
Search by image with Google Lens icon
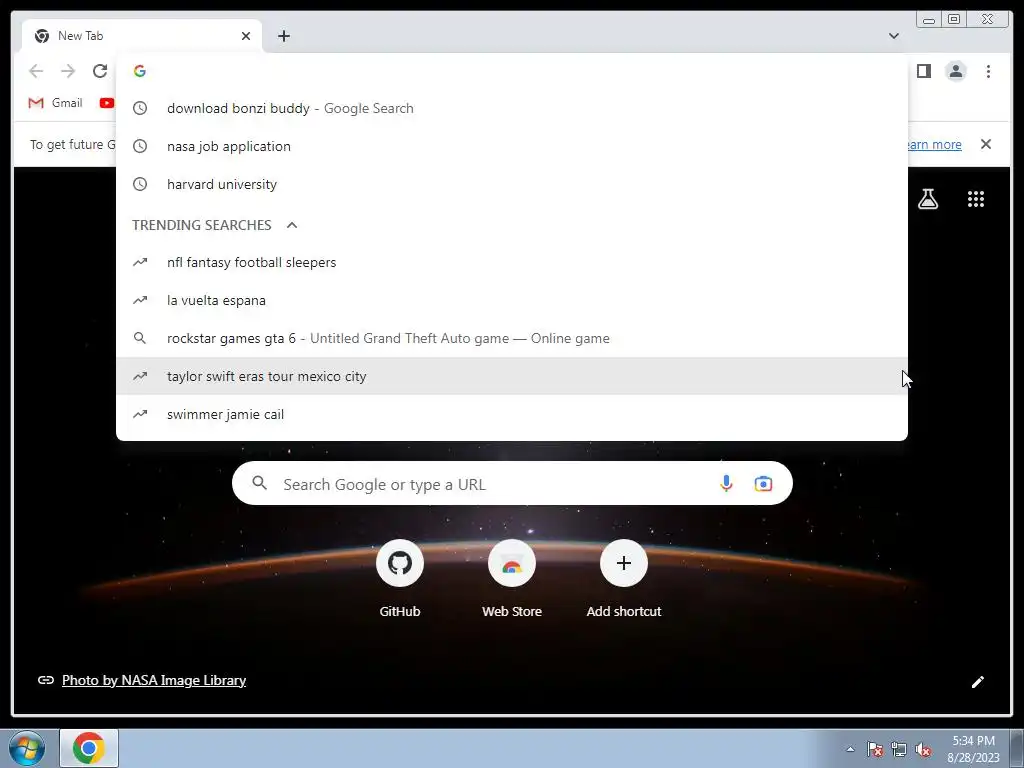(x=763, y=484)
